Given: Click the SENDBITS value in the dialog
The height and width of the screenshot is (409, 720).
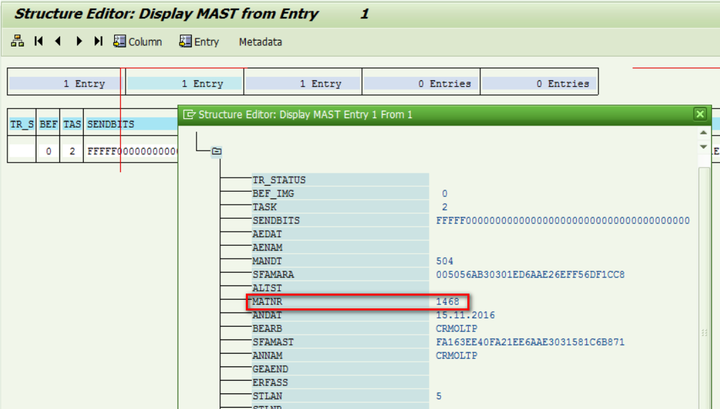Looking at the screenshot, I should tap(562, 220).
